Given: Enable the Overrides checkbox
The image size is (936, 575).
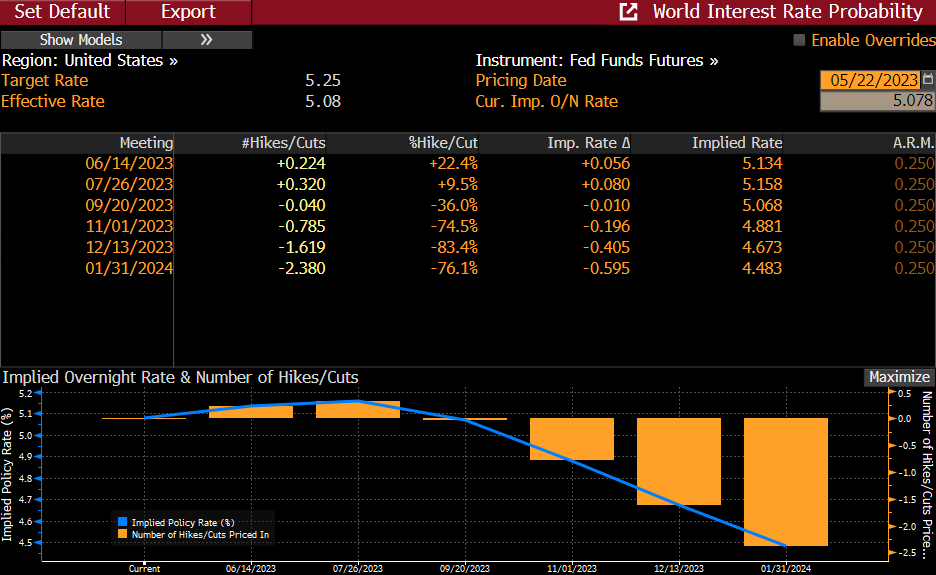Looking at the screenshot, I should (799, 40).
